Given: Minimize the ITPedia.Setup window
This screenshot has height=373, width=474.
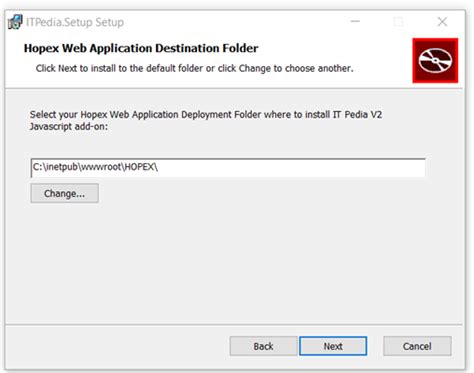Looking at the screenshot, I should tap(355, 22).
